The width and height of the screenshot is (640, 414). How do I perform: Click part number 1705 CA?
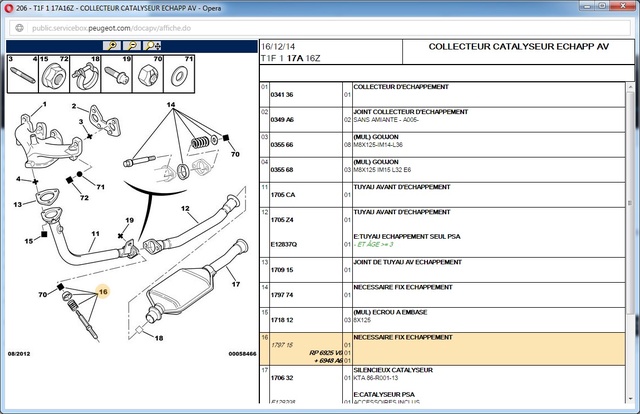coord(283,195)
